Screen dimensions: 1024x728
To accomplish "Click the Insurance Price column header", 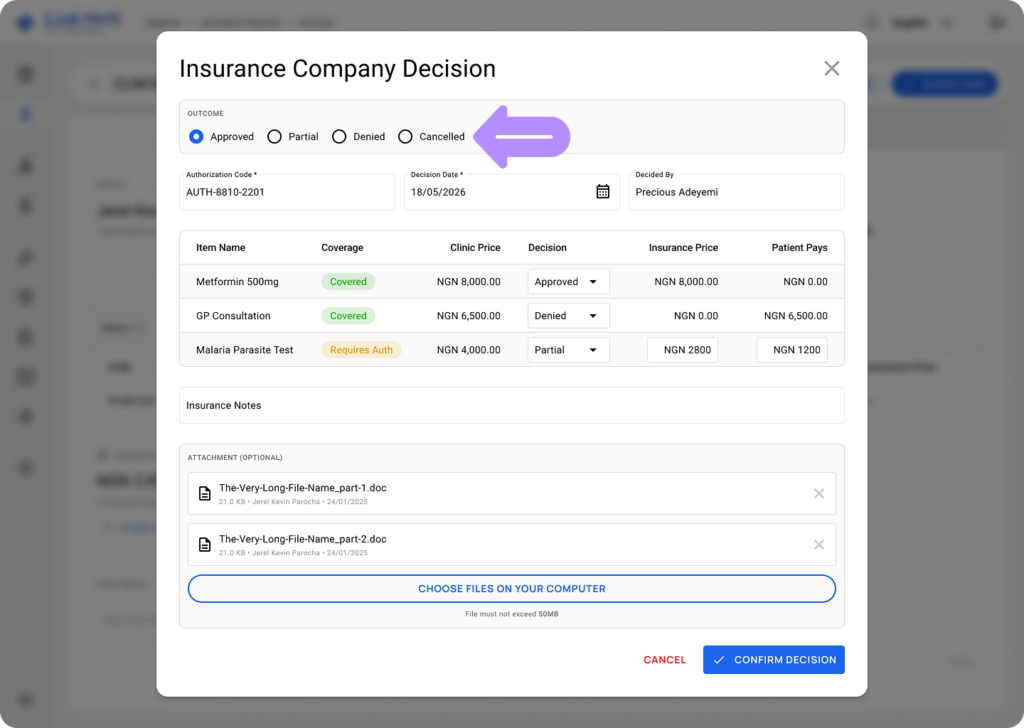I will pyautogui.click(x=683, y=247).
